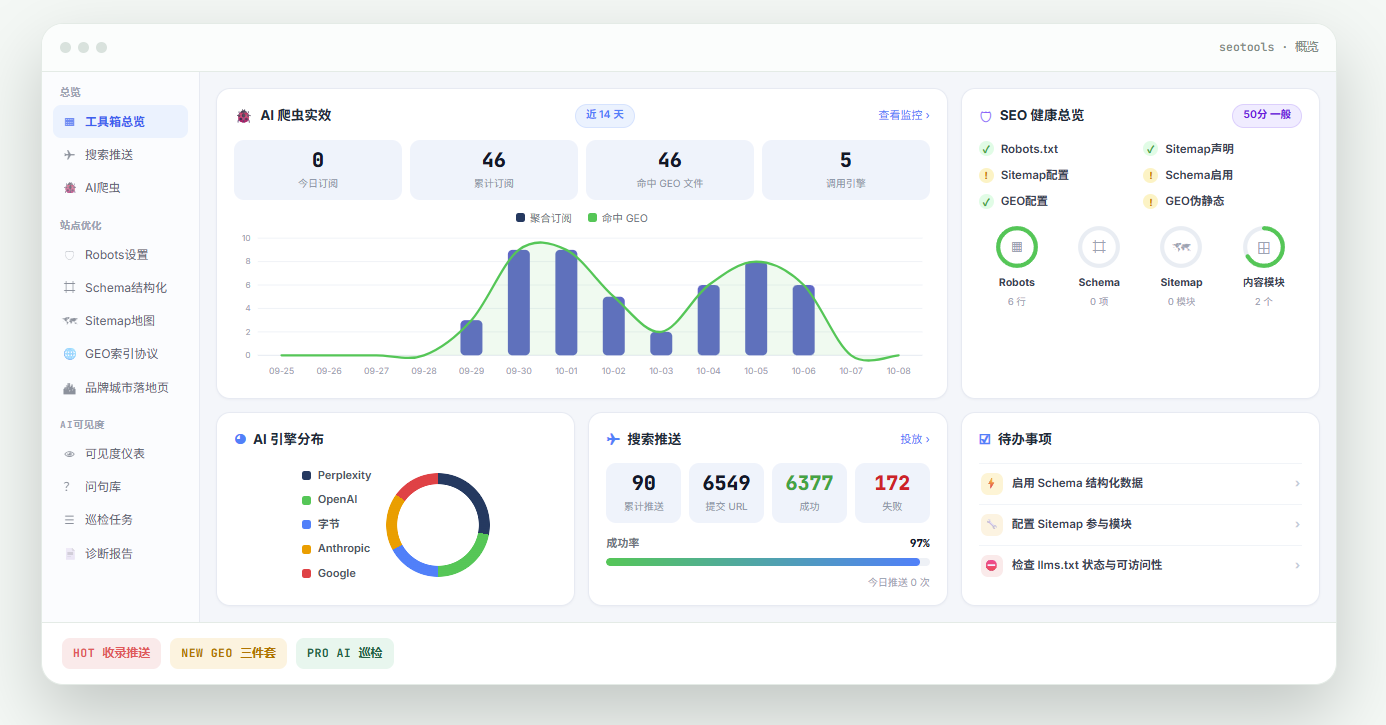This screenshot has width=1386, height=725.
Task: Open 工具箱总览 in sidebar
Action: coord(120,122)
